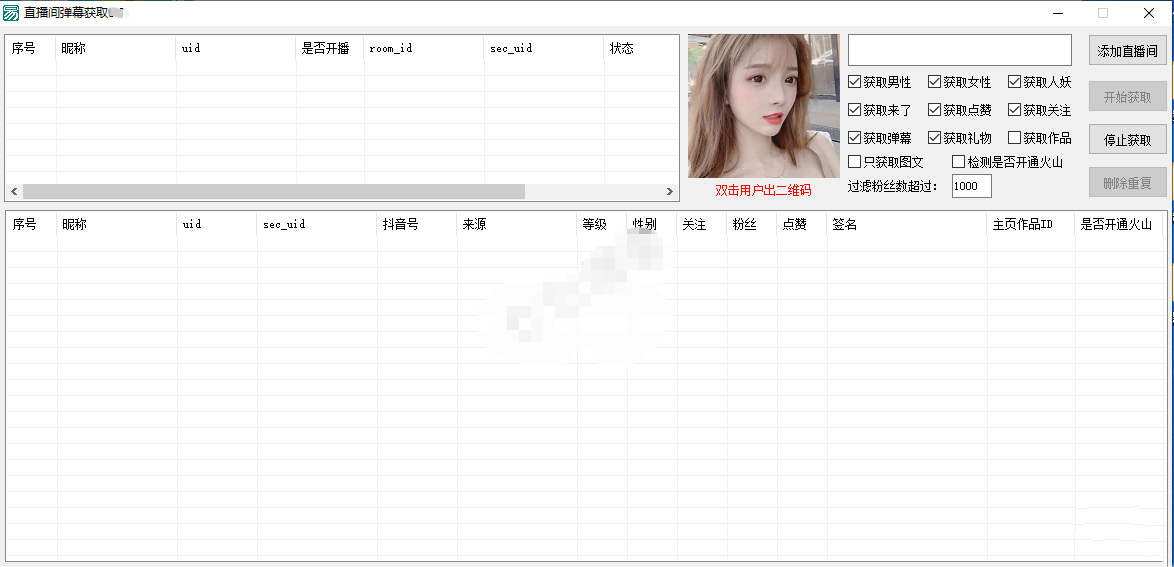This screenshot has width=1174, height=567.
Task: Click the 停止获取 button
Action: pyautogui.click(x=1127, y=140)
